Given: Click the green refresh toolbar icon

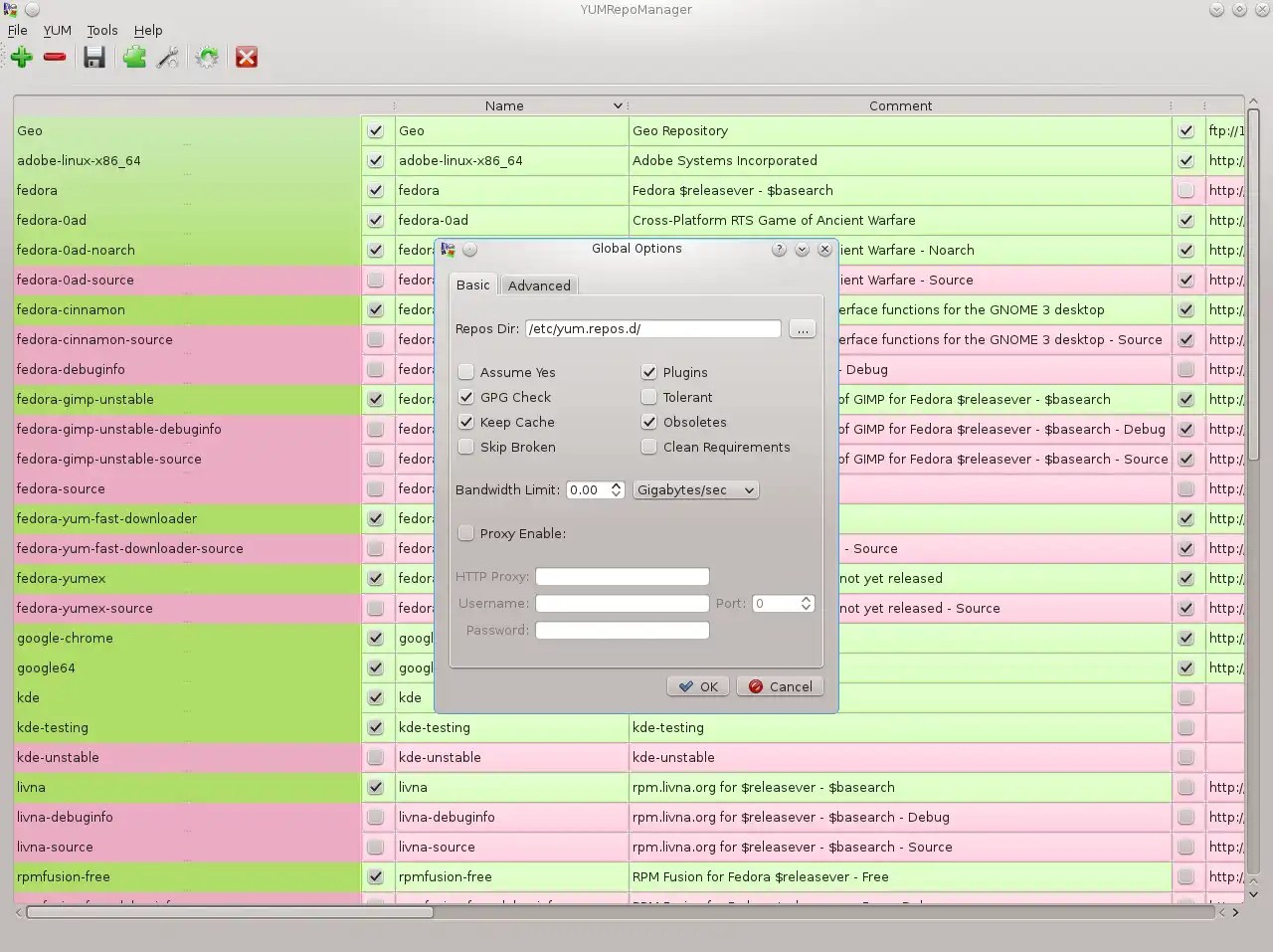Looking at the screenshot, I should point(207,58).
